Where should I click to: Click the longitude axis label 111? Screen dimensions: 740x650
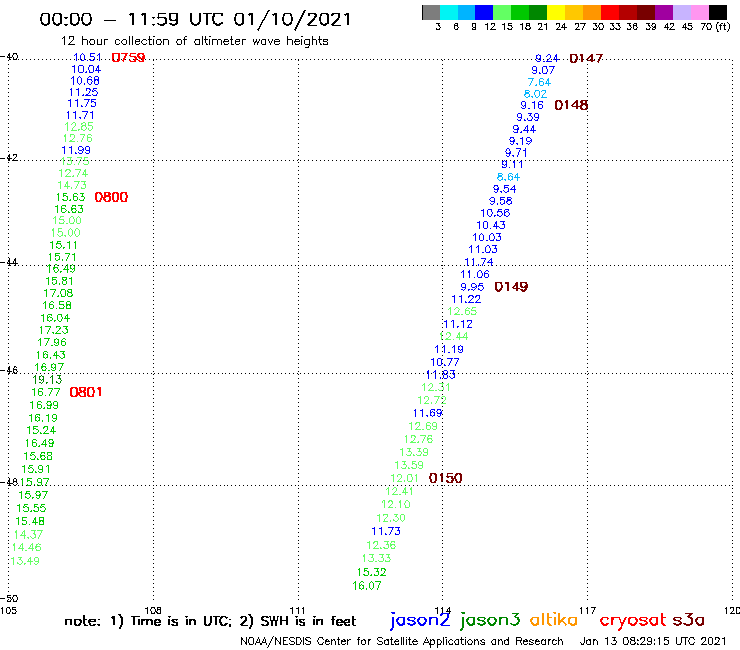(x=297, y=611)
